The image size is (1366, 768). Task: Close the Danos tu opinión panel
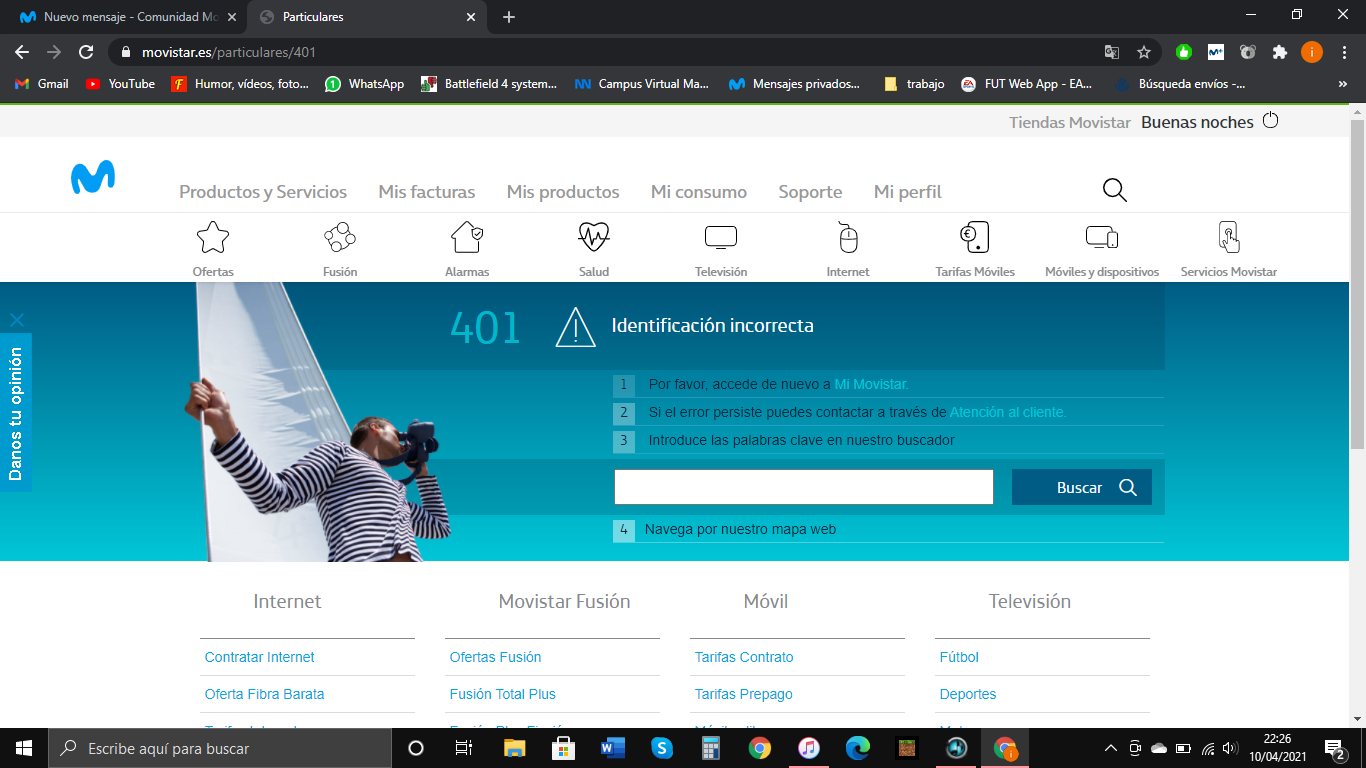(x=16, y=320)
